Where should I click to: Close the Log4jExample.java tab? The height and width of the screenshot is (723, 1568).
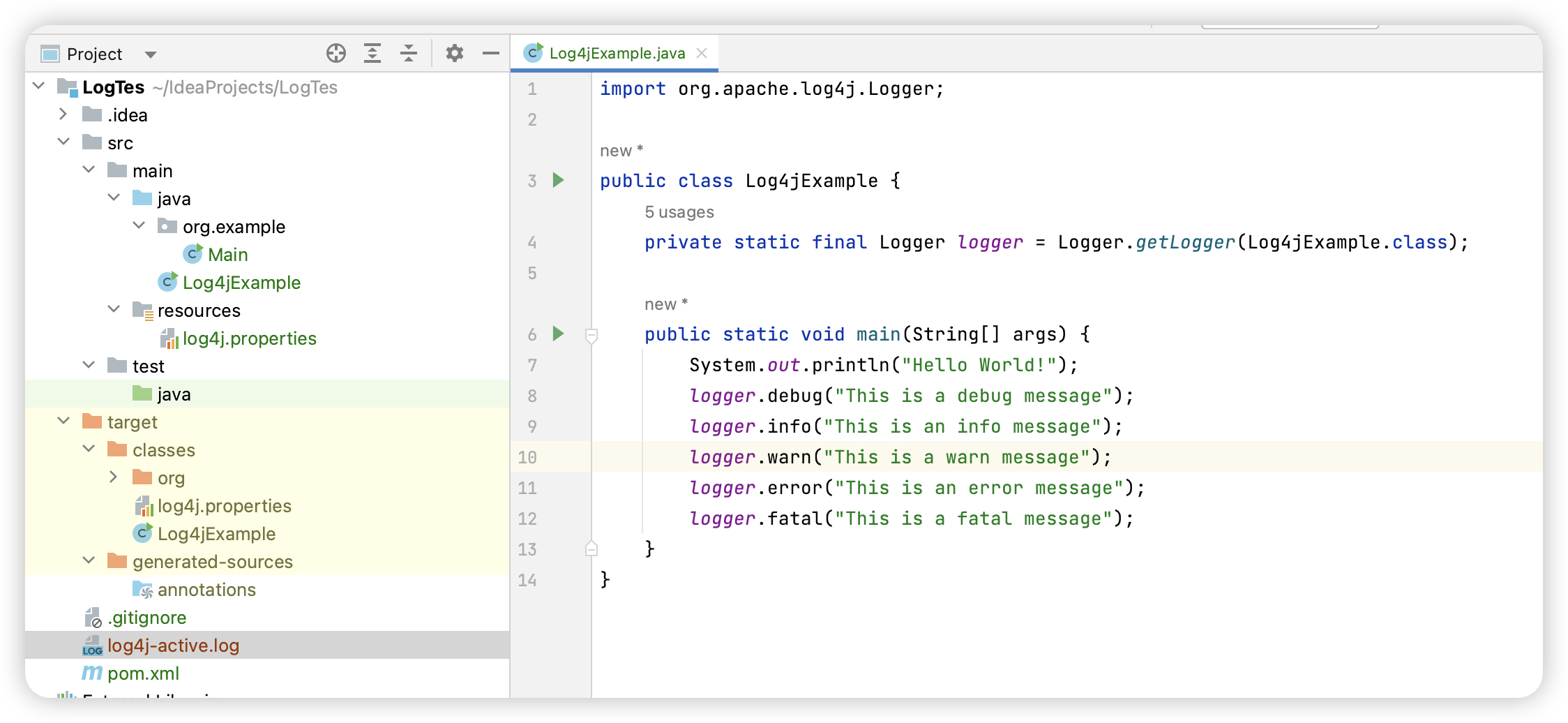coord(702,52)
